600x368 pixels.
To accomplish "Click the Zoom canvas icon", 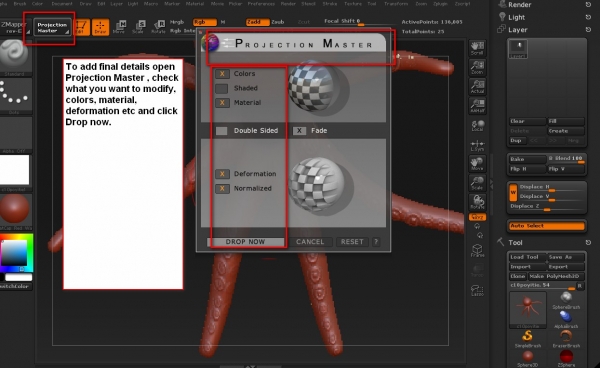I will 477,67.
